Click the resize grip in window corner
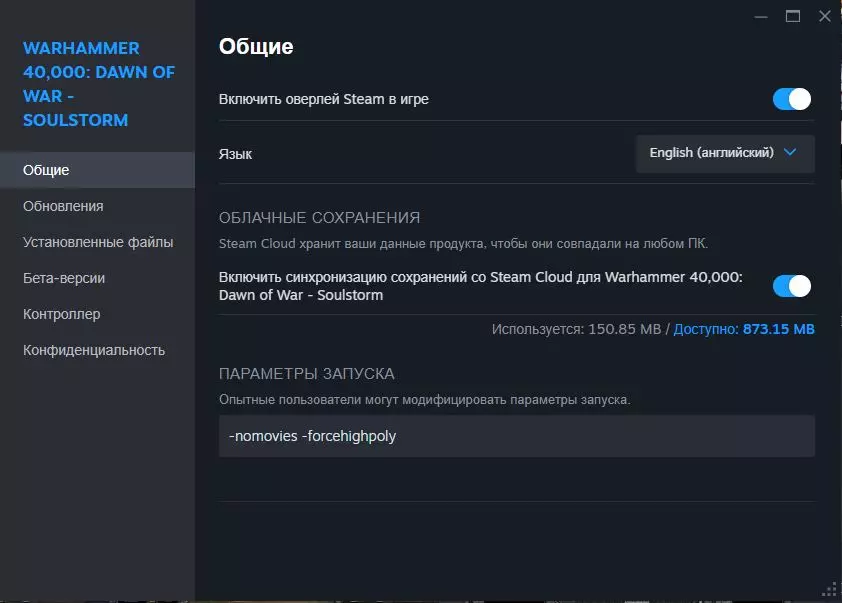This screenshot has width=842, height=603. pyautogui.click(x=831, y=592)
